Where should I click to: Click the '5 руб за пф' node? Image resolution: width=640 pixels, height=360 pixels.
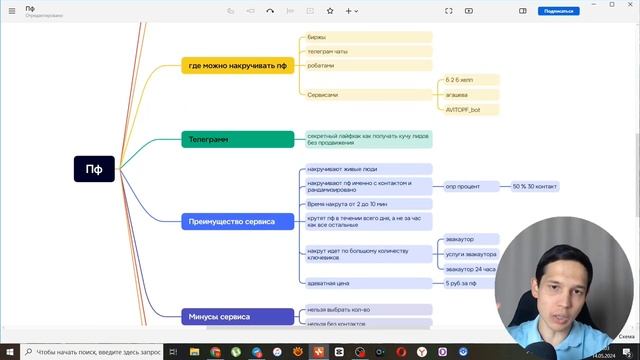point(469,283)
